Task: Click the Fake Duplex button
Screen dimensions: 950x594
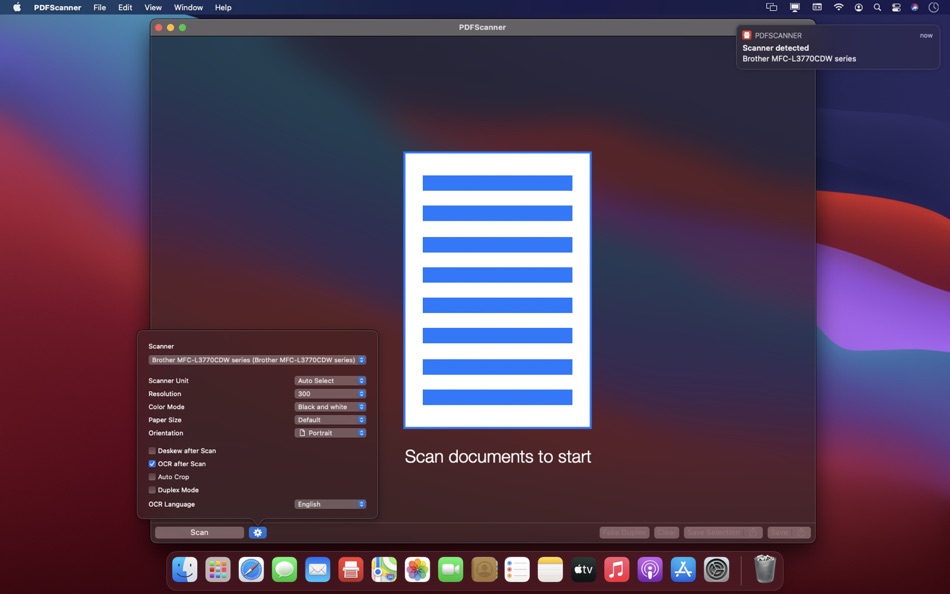Action: (x=624, y=532)
